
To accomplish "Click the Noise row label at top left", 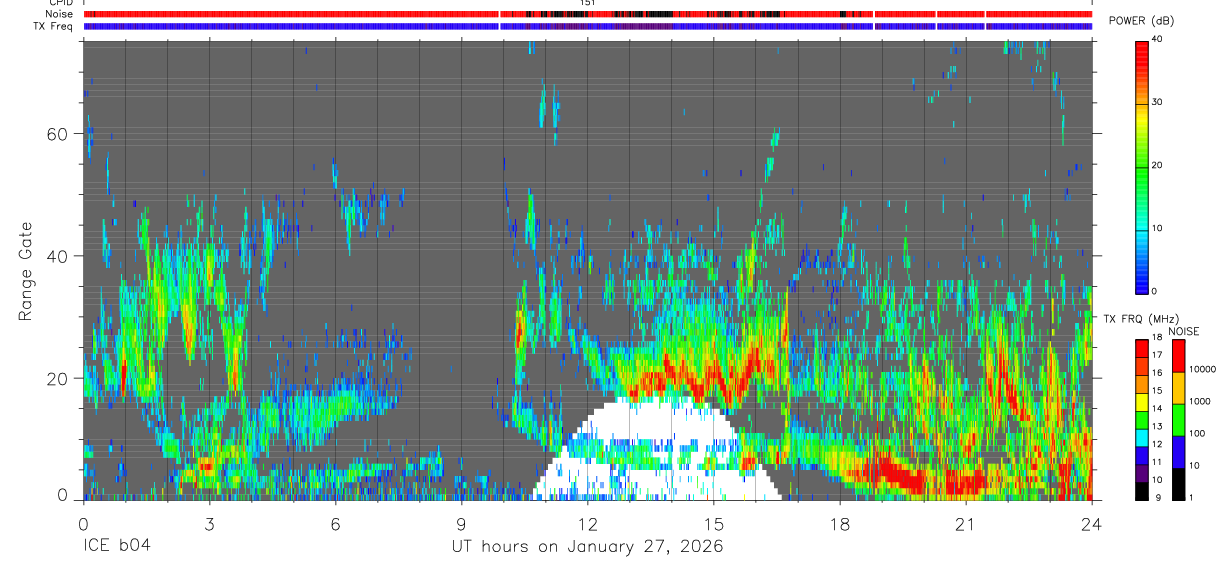I will (59, 14).
